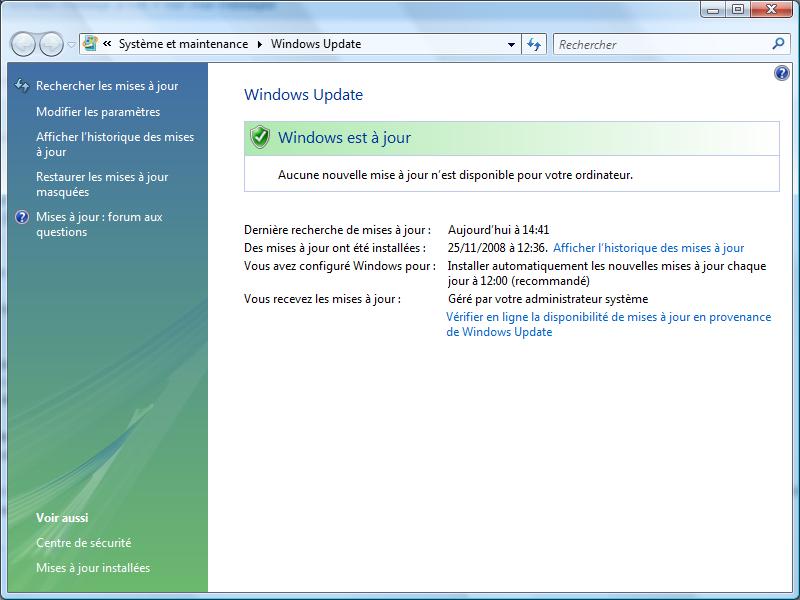Click the Forward navigation arrow button
Image resolution: width=800 pixels, height=600 pixels.
point(52,44)
